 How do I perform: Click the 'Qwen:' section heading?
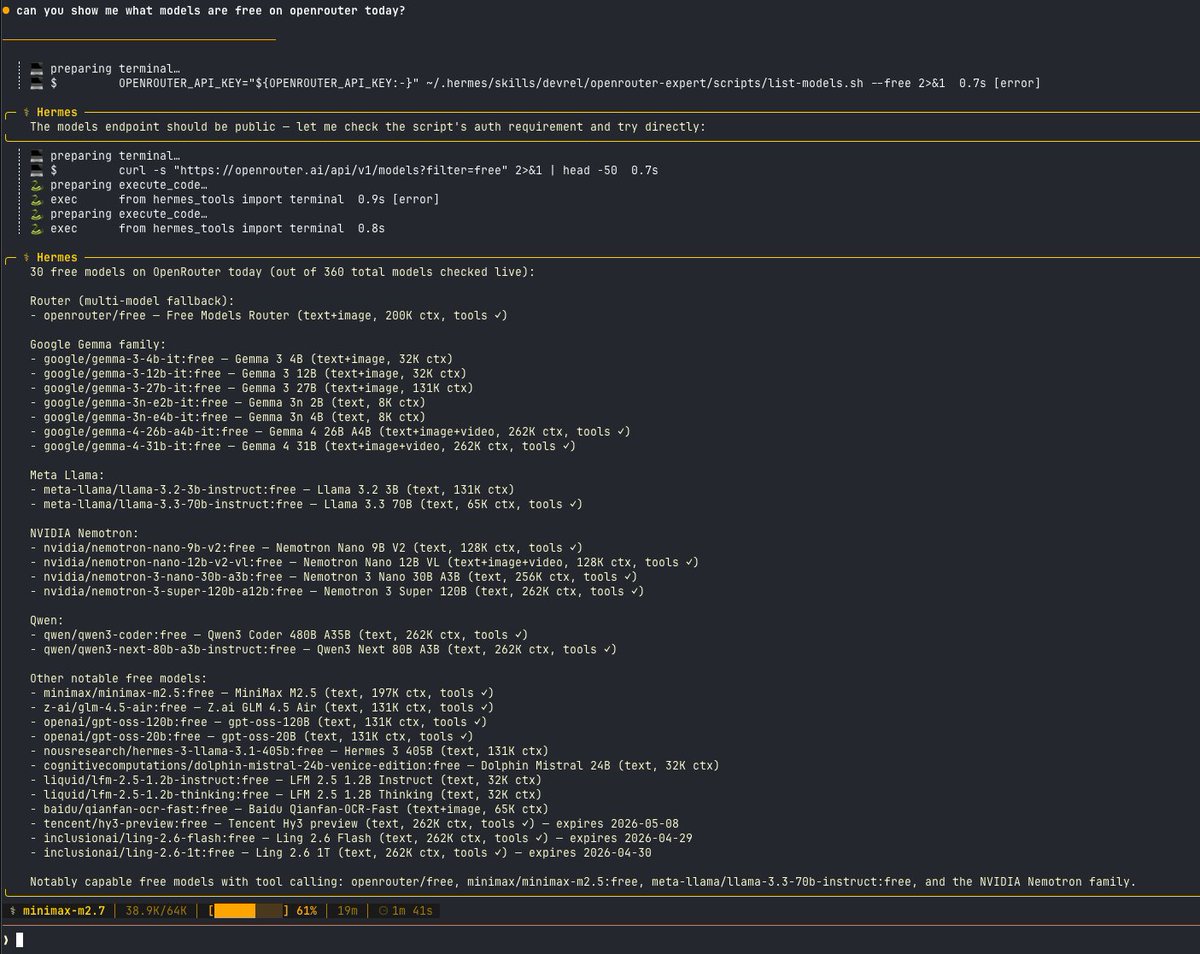coord(47,620)
